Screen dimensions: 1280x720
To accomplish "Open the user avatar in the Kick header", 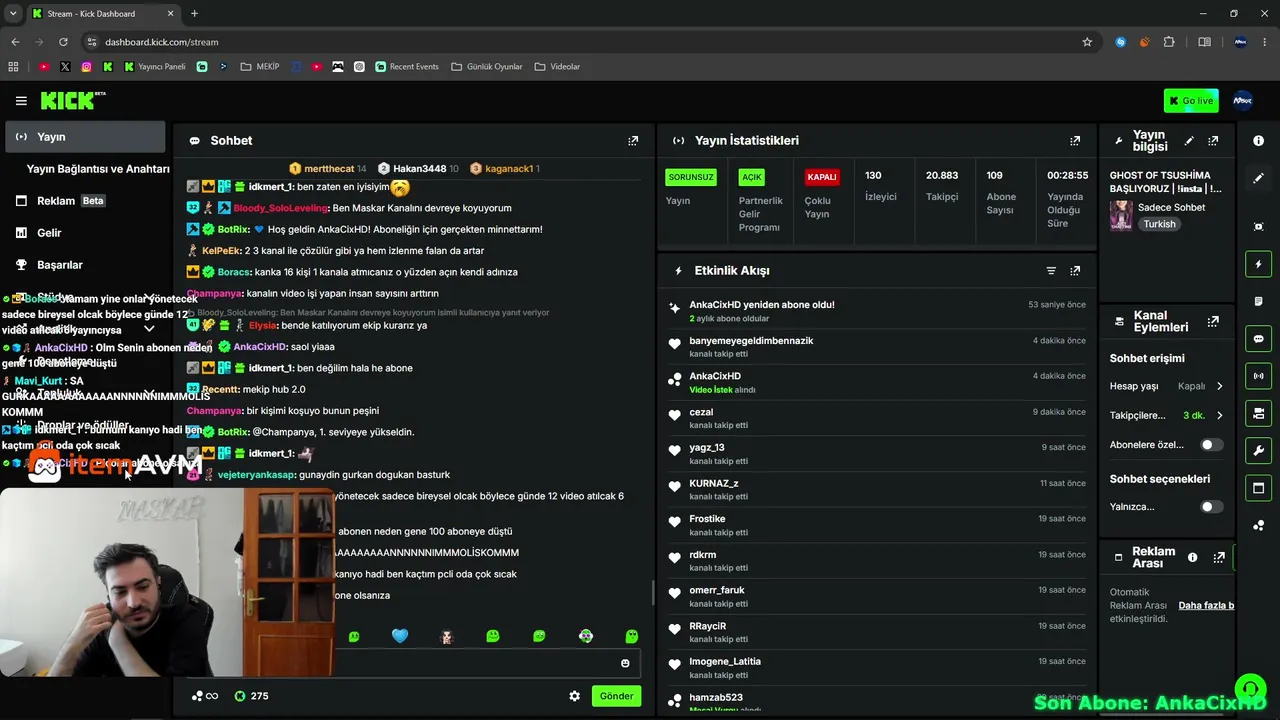I will coord(1242,100).
